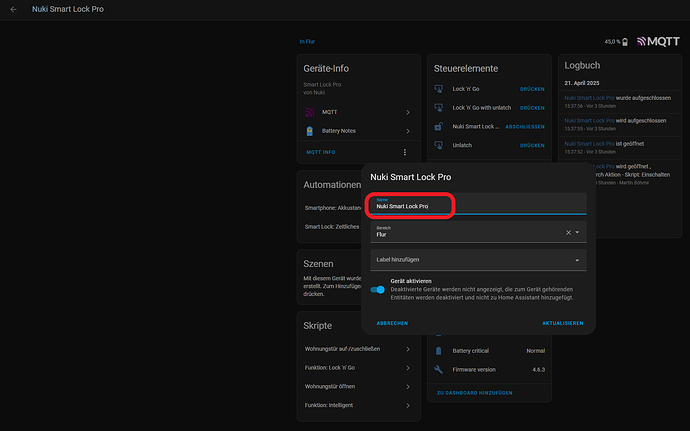Open logbook link for 'ist geöffnet'

(589, 144)
